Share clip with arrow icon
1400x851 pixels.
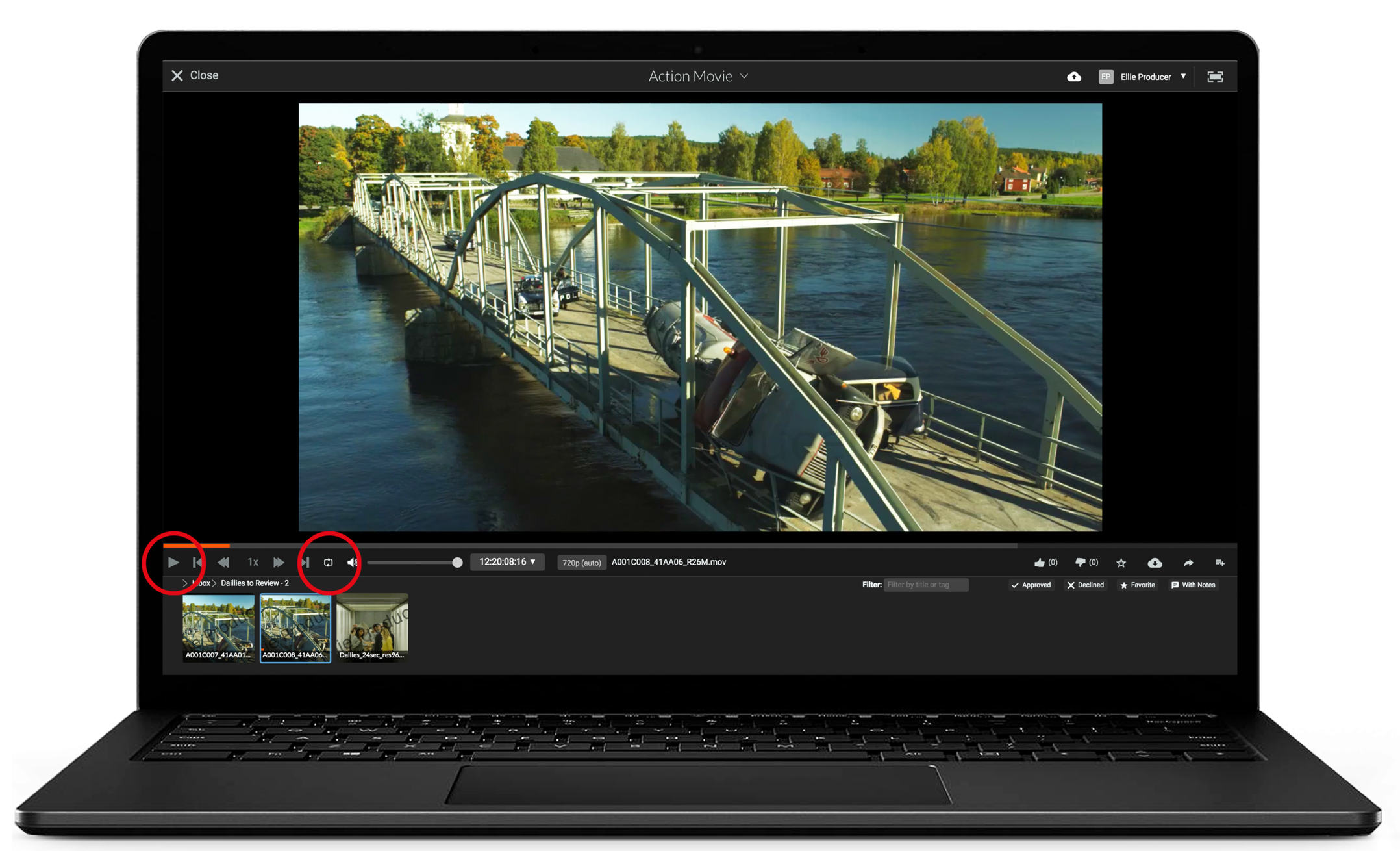1188,563
